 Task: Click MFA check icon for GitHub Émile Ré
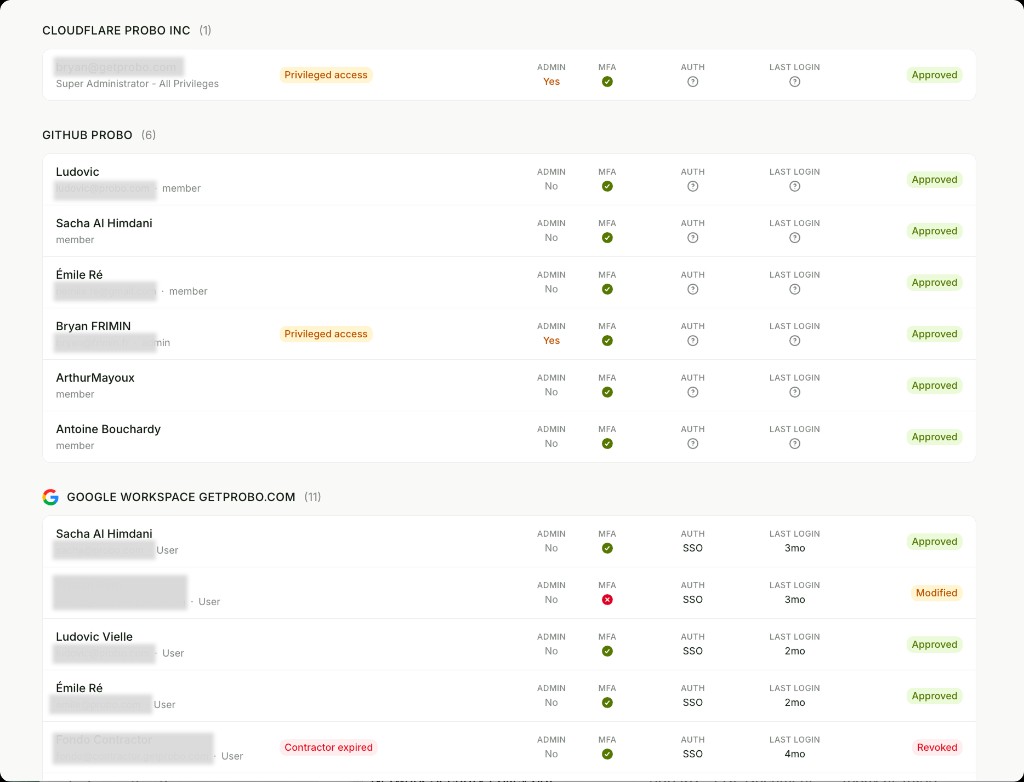tap(607, 289)
